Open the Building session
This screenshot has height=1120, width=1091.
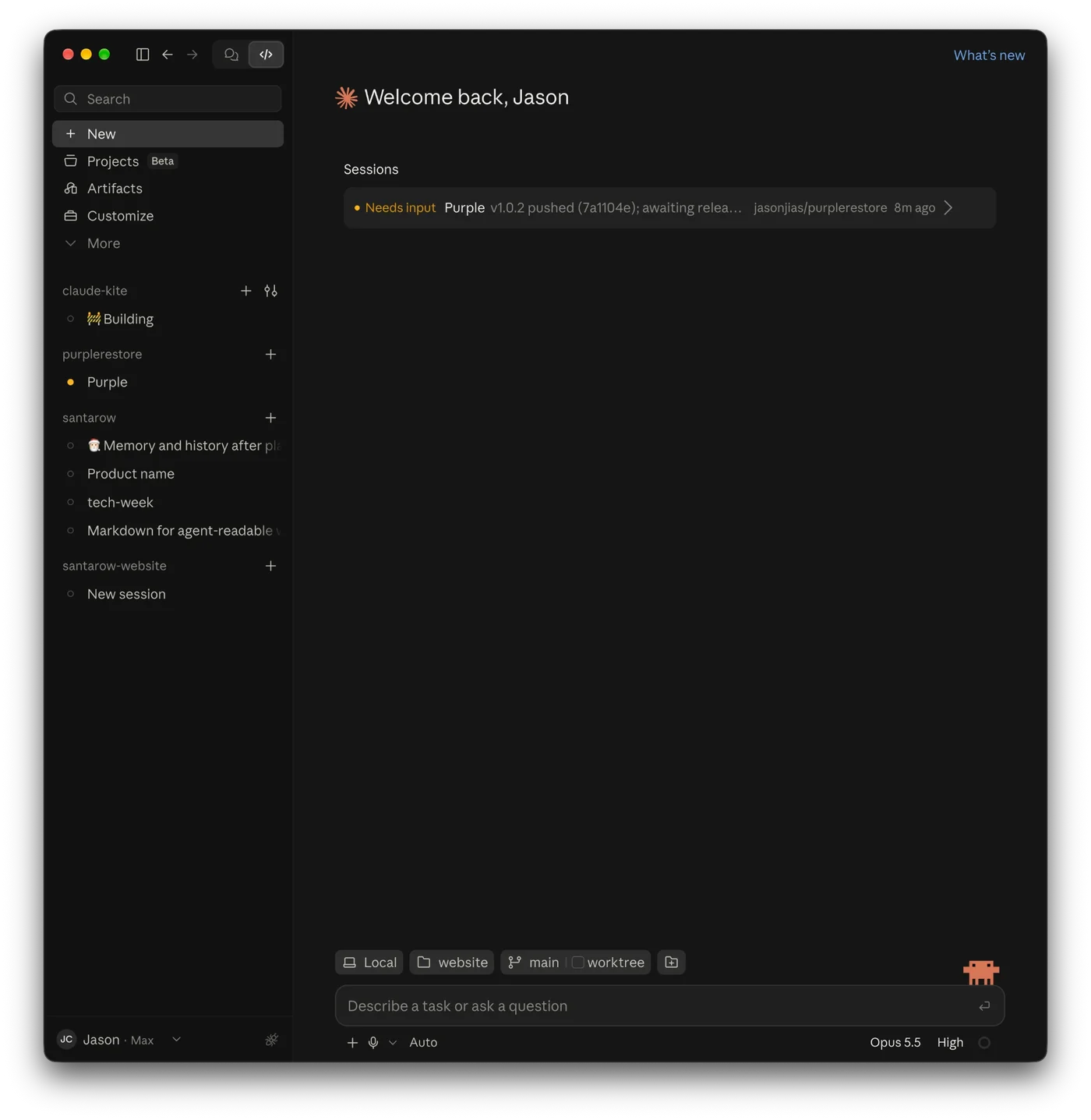pyautogui.click(x=168, y=319)
